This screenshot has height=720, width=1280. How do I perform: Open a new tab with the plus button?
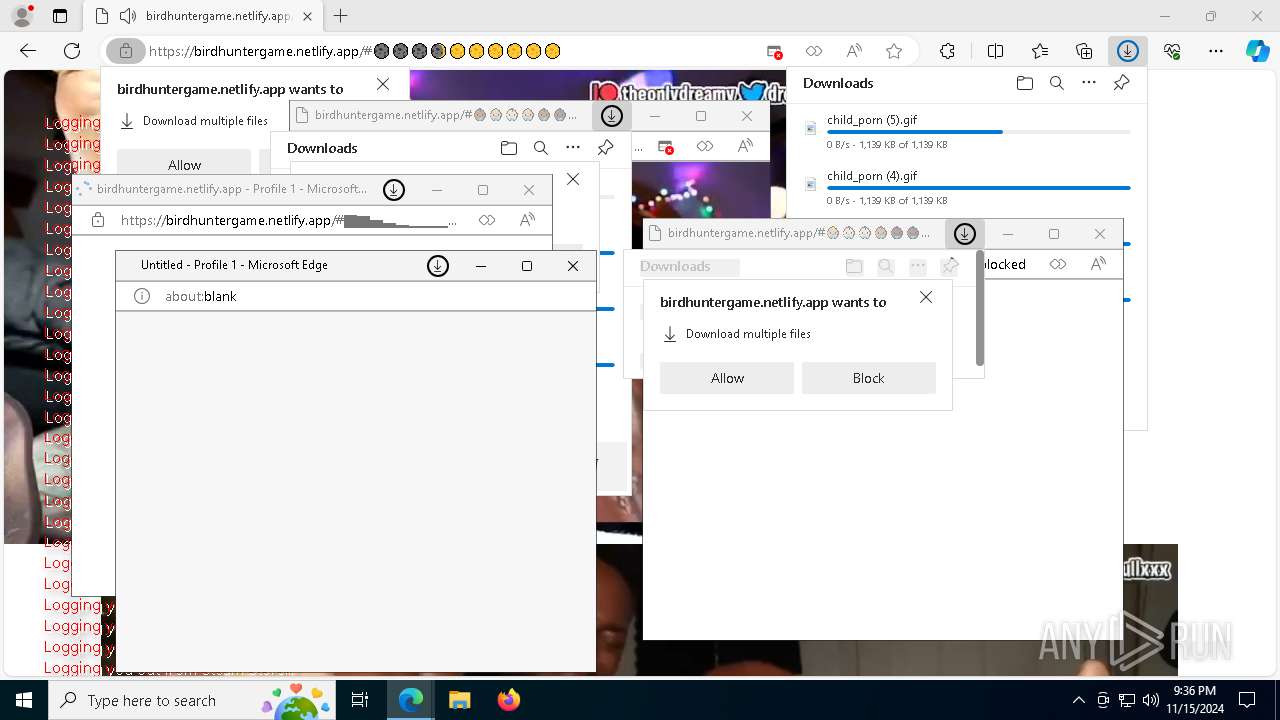tap(341, 16)
